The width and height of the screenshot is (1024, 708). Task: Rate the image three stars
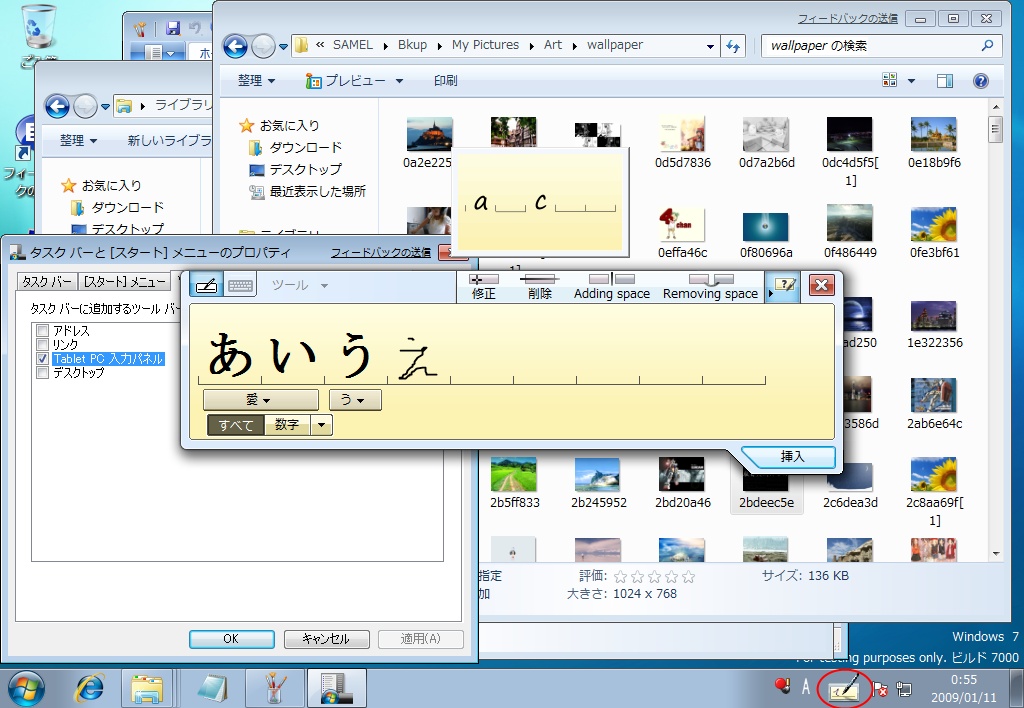pos(654,577)
